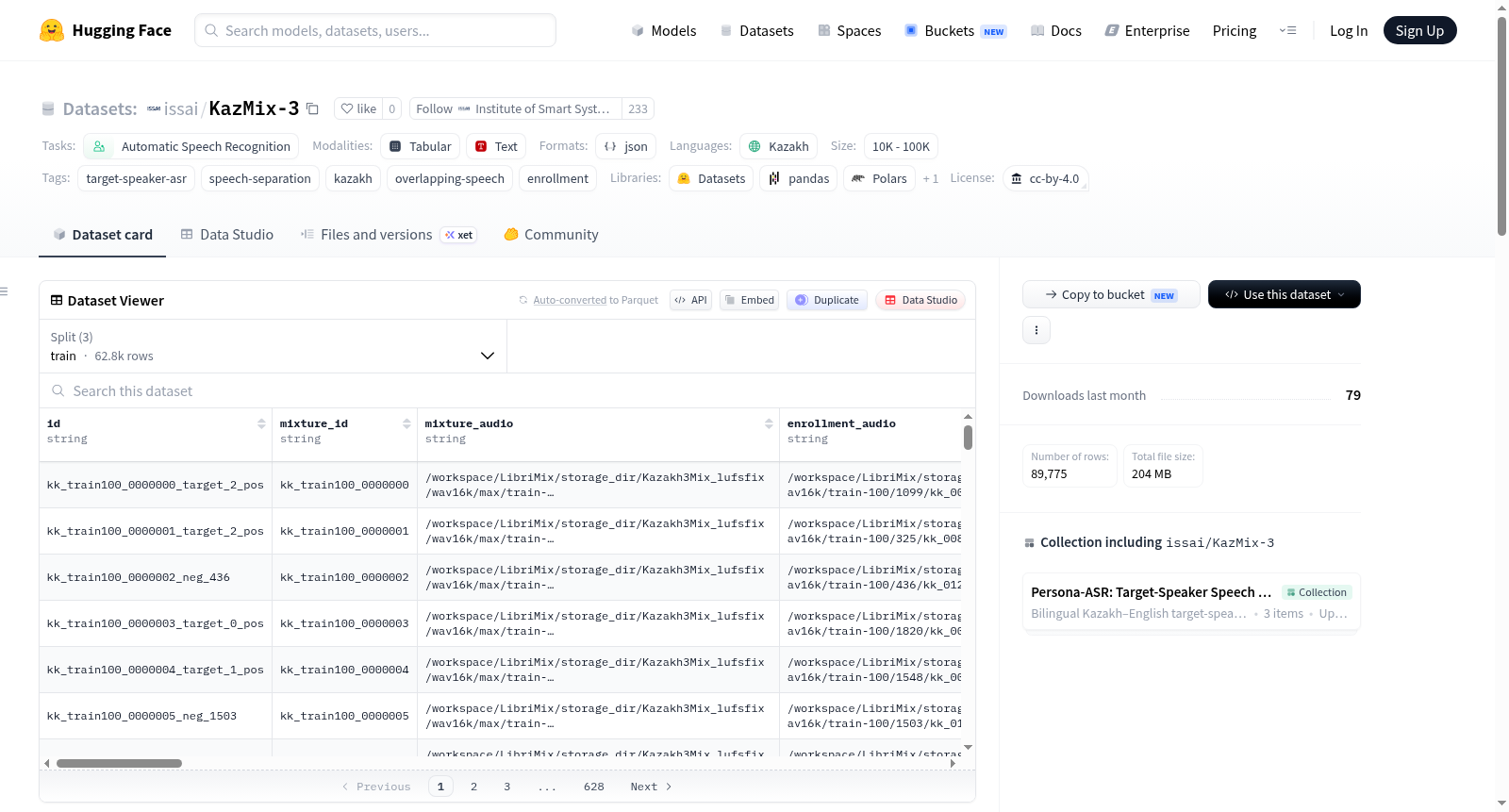Open the three-dot more options button
The height and width of the screenshot is (812, 1509).
click(x=1036, y=330)
